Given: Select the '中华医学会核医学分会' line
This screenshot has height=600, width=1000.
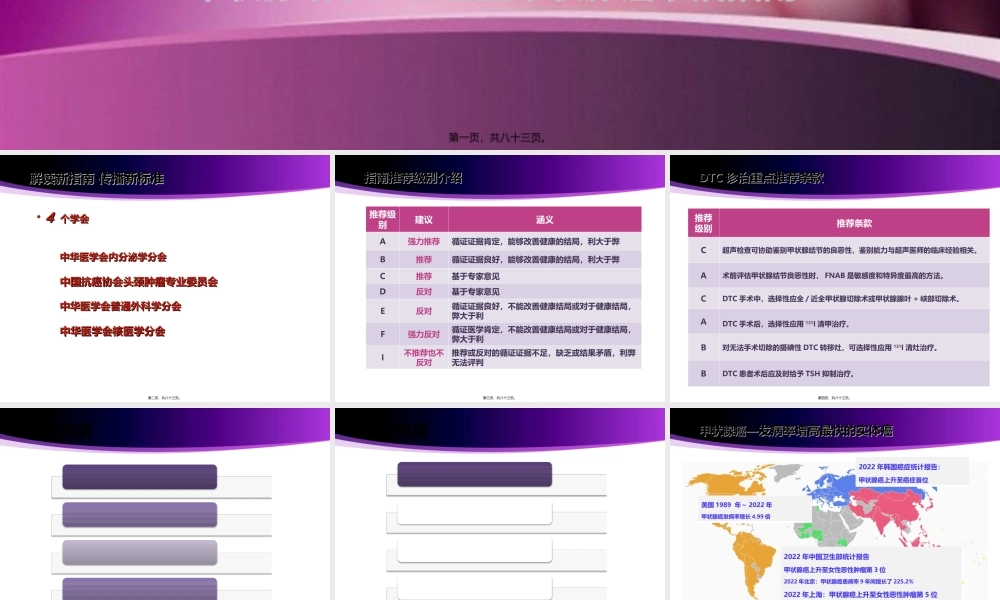Looking at the screenshot, I should (113, 331).
